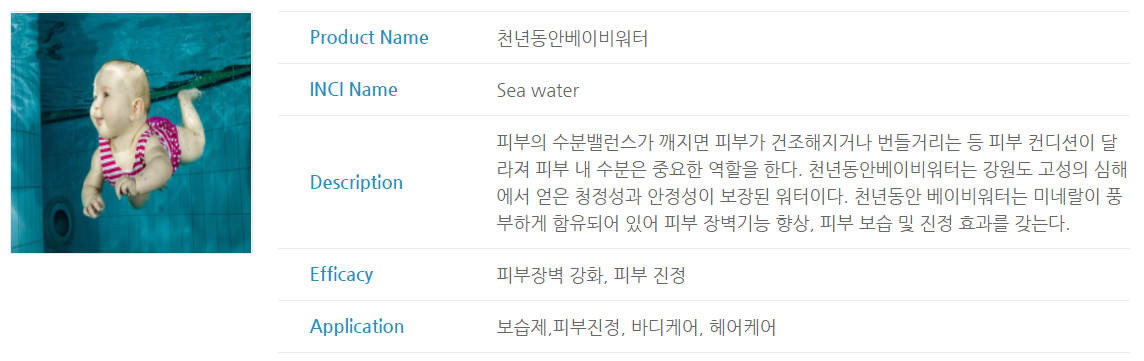Viewport: 1144px width, 361px height.
Task: Click the pool drain in the photo
Action: point(58,217)
